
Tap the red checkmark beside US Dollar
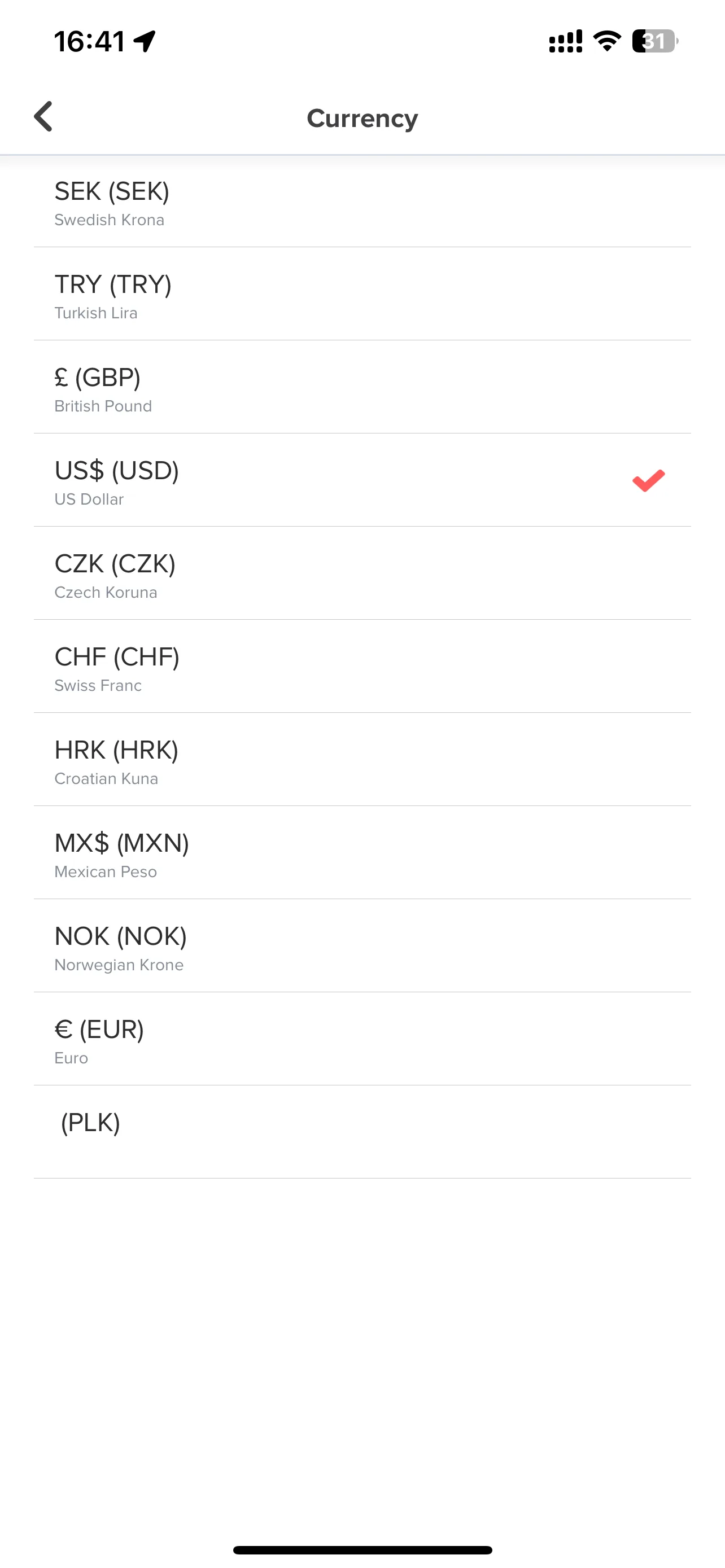[648, 480]
